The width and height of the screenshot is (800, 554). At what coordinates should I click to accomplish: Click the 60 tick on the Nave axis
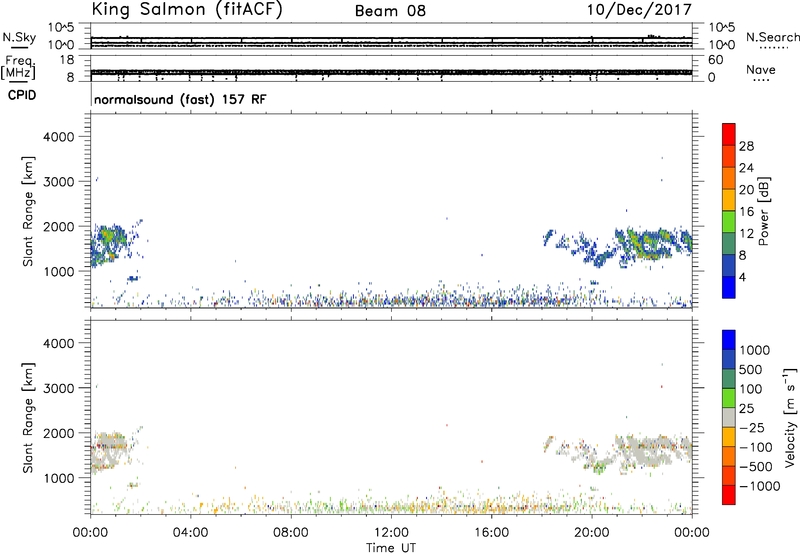[x=715, y=60]
